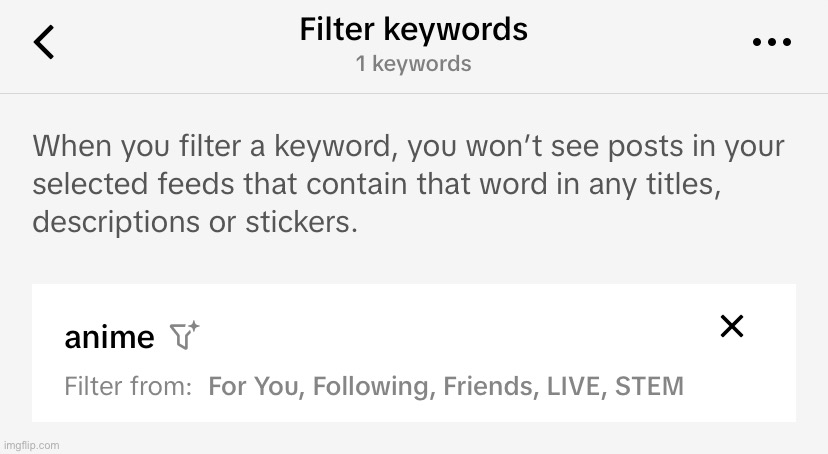This screenshot has width=828, height=454.
Task: Open the three-dot more options menu
Action: [770, 42]
